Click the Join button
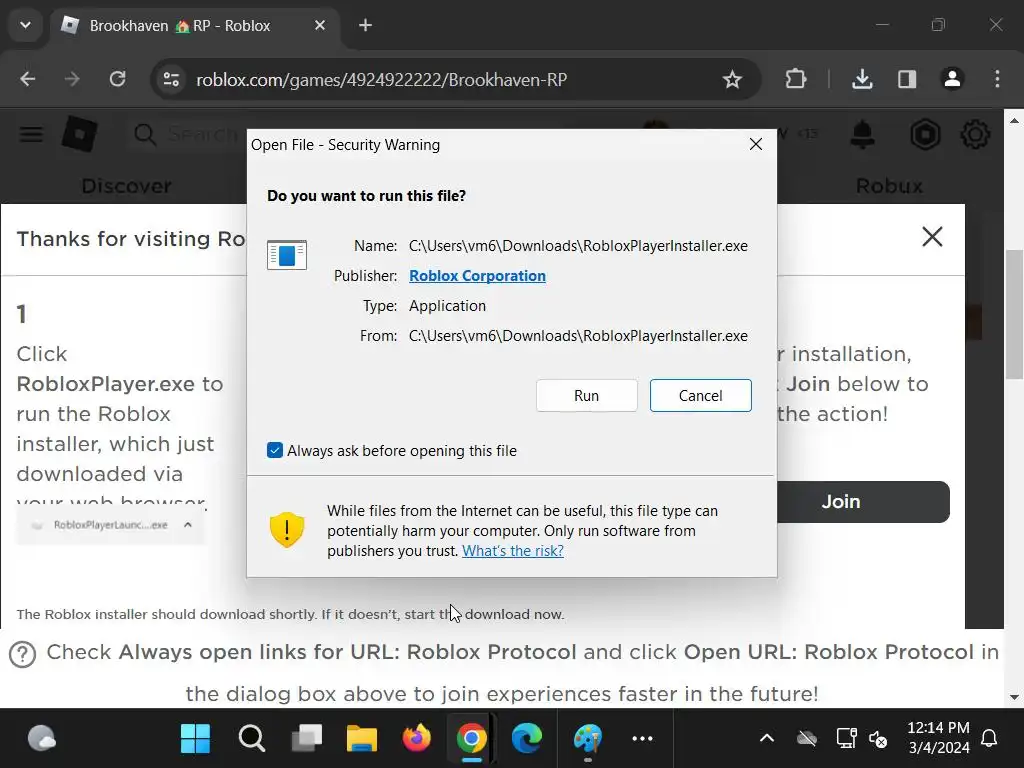This screenshot has height=768, width=1024. pyautogui.click(x=863, y=502)
